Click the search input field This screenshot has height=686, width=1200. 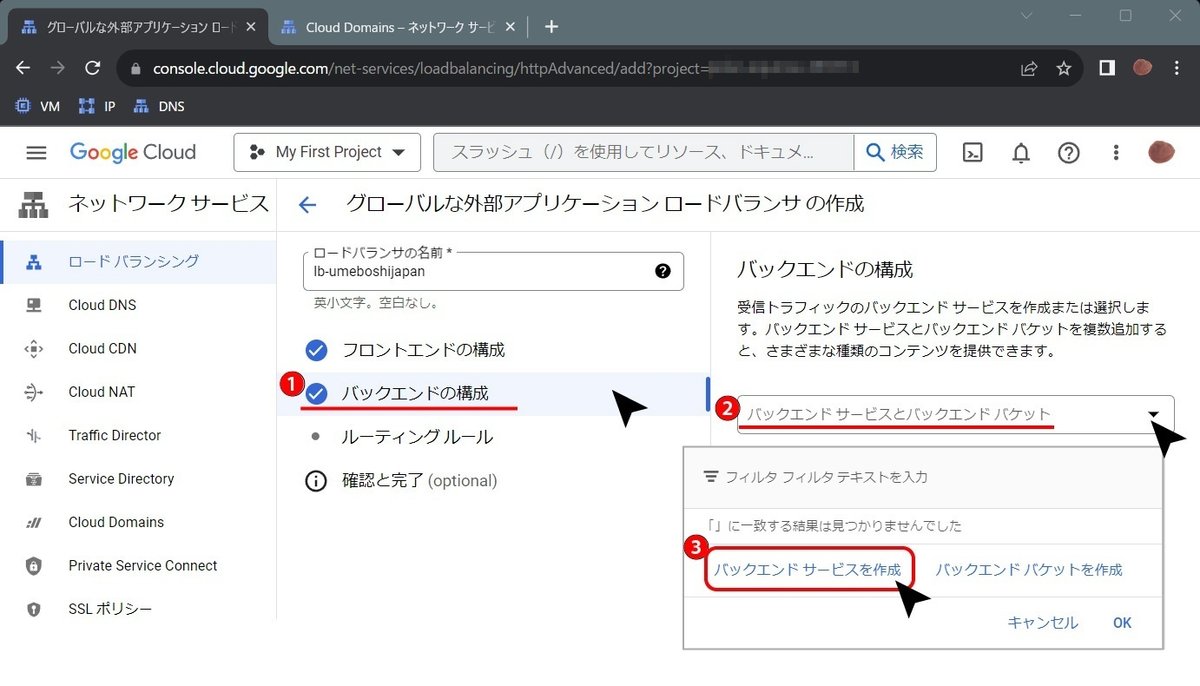click(x=643, y=152)
